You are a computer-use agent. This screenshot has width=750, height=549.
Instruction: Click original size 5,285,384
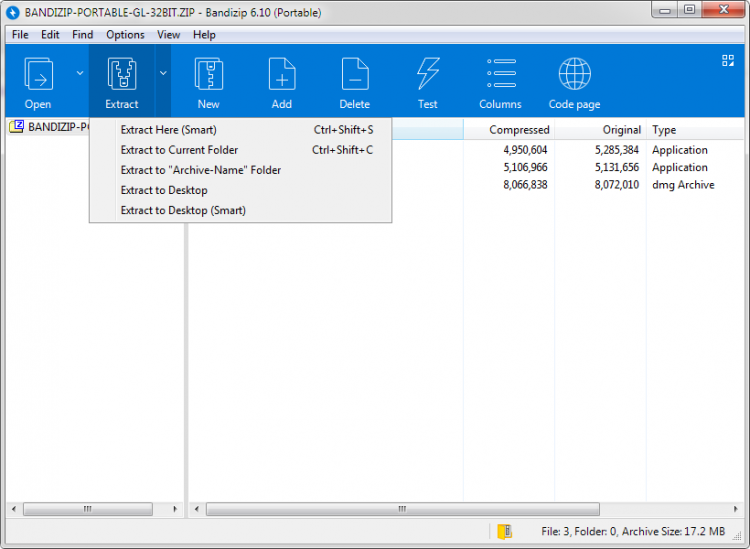point(617,150)
